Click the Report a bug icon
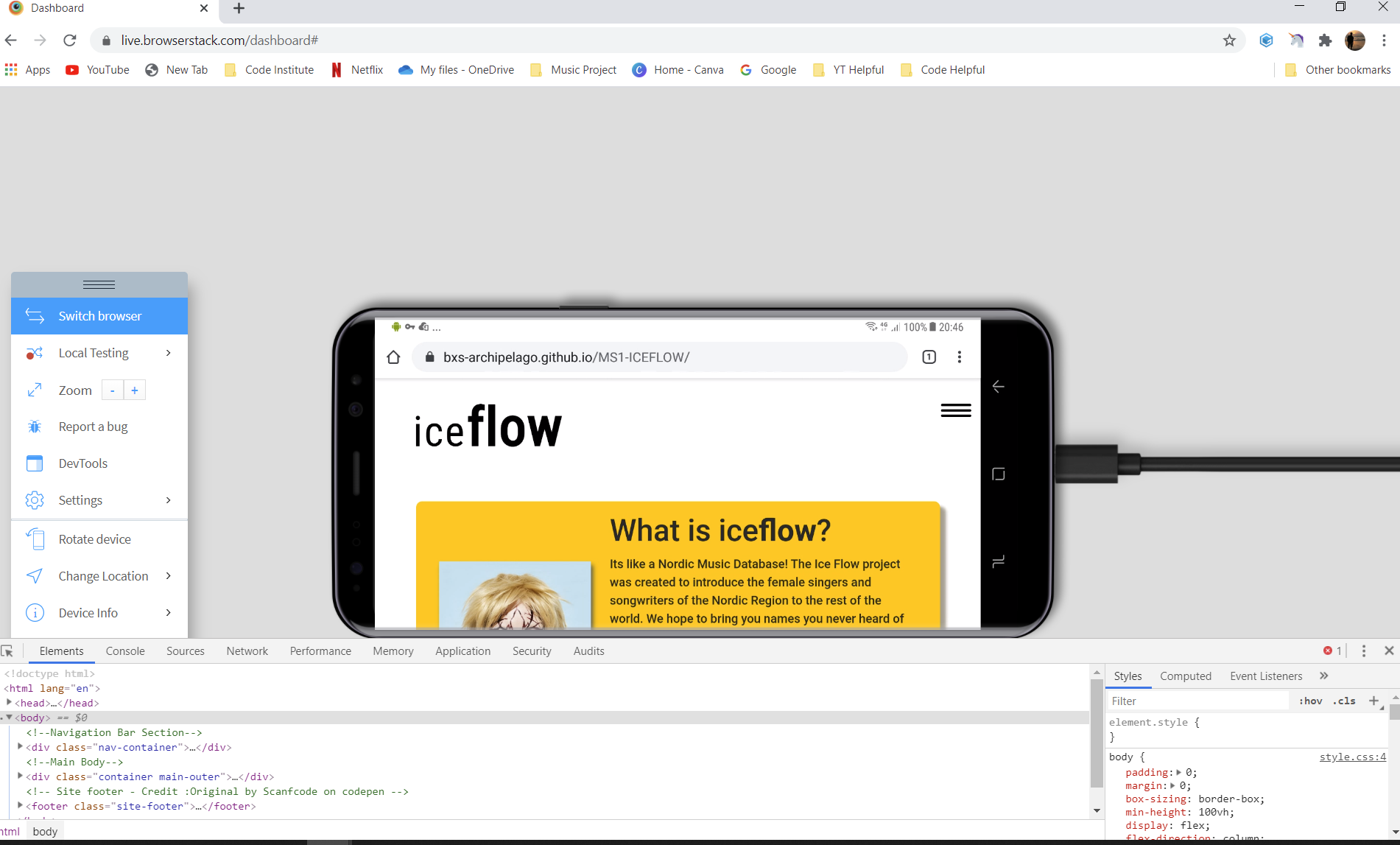 (x=35, y=427)
